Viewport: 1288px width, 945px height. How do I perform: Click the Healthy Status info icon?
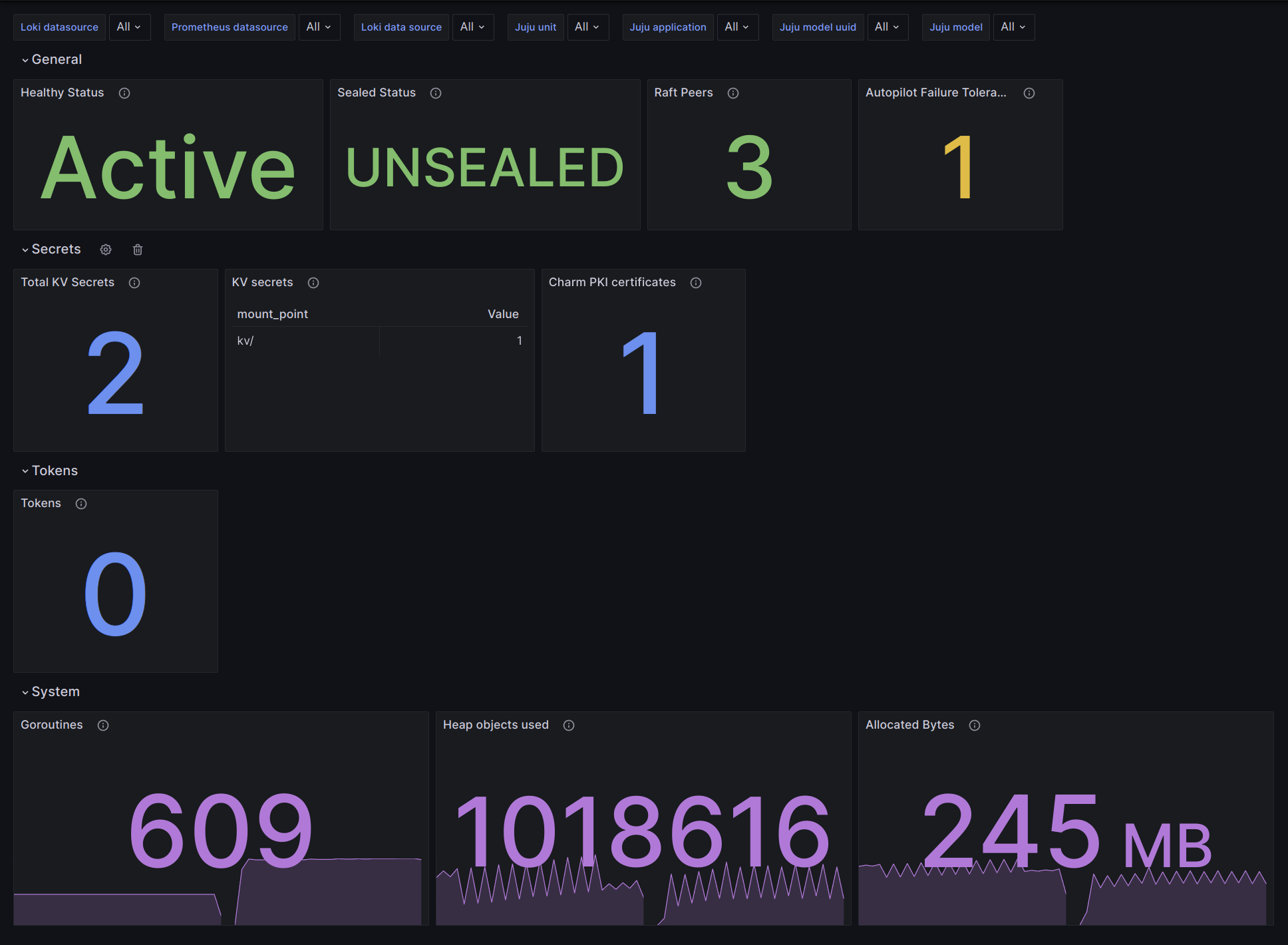coord(124,93)
